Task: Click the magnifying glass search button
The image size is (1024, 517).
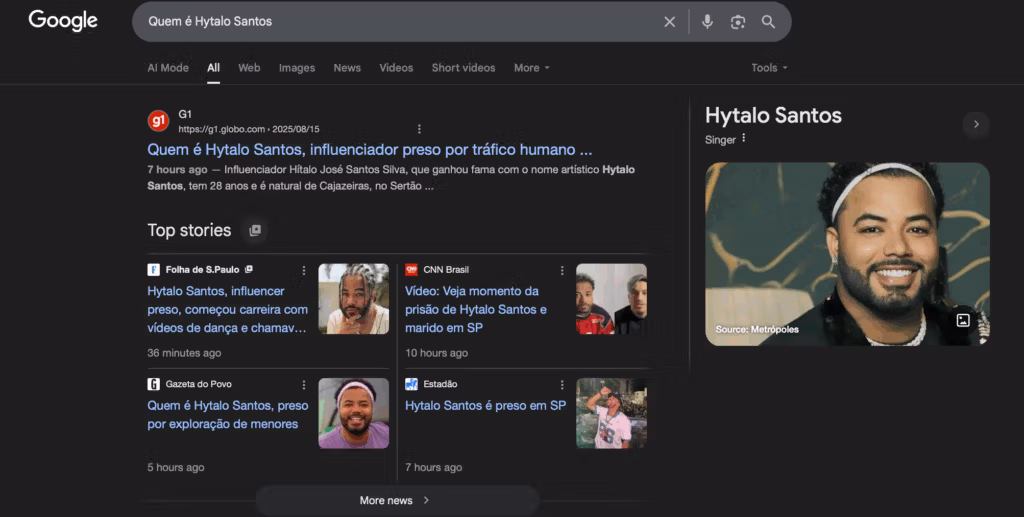Action: coord(768,22)
